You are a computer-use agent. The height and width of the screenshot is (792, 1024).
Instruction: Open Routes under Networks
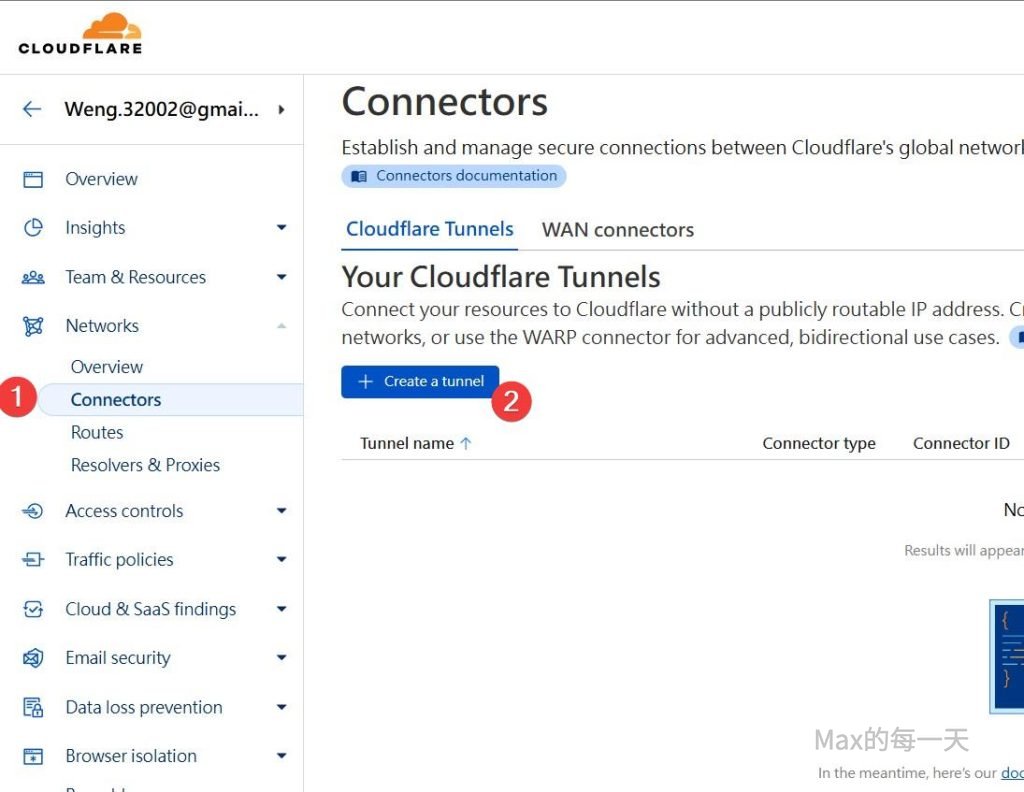pos(97,432)
